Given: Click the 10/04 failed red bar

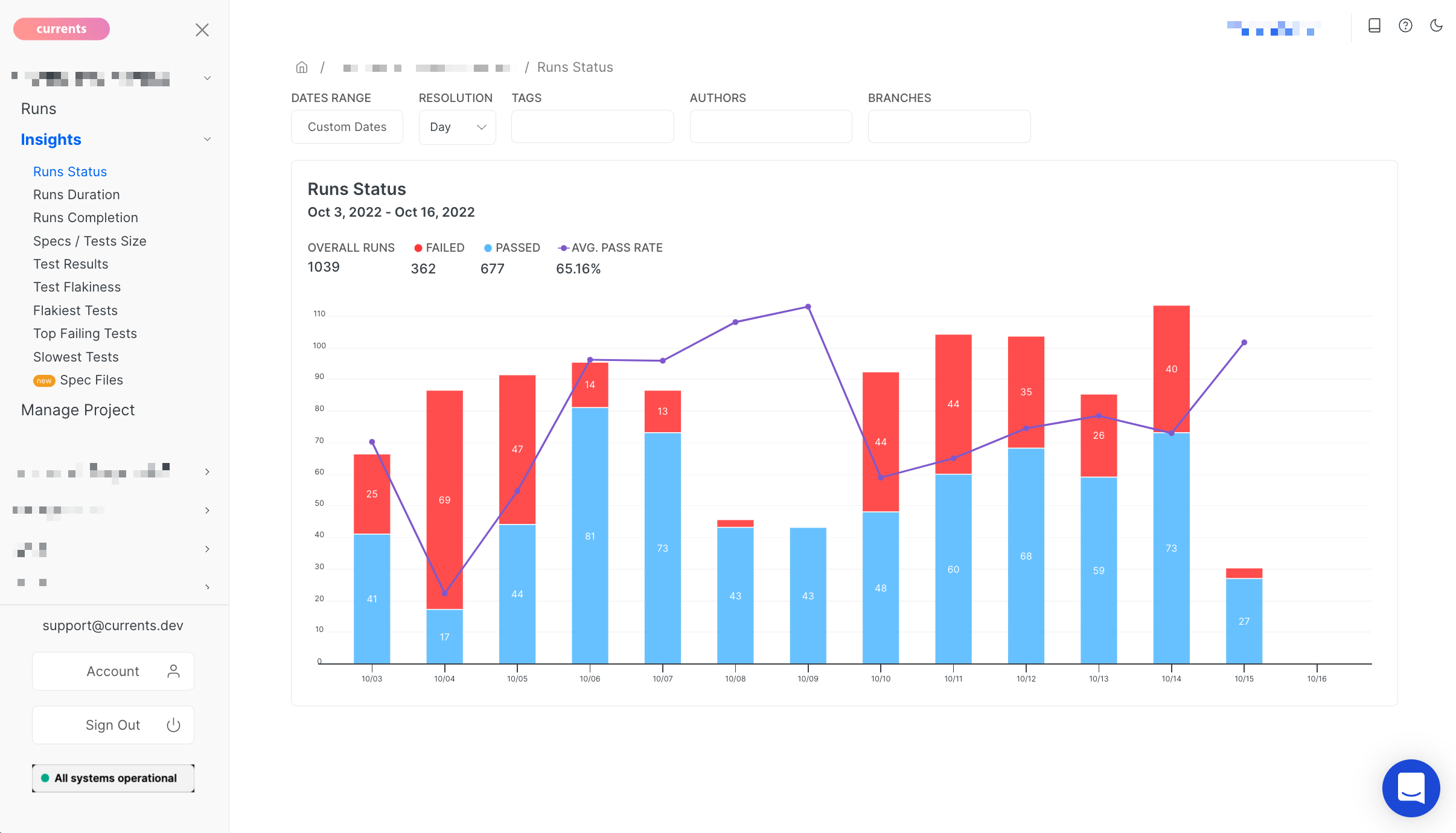Looking at the screenshot, I should 444,499.
